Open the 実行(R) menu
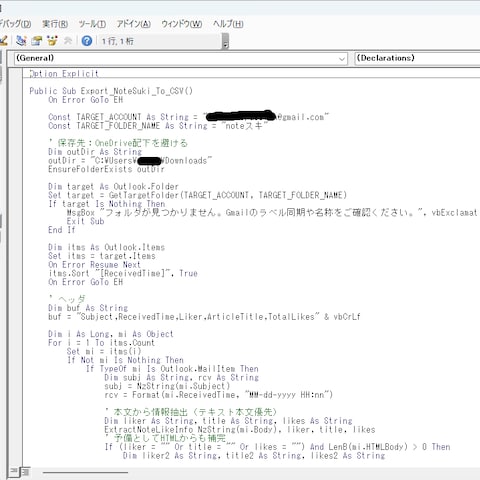This screenshot has height=480, width=480. tap(55, 24)
